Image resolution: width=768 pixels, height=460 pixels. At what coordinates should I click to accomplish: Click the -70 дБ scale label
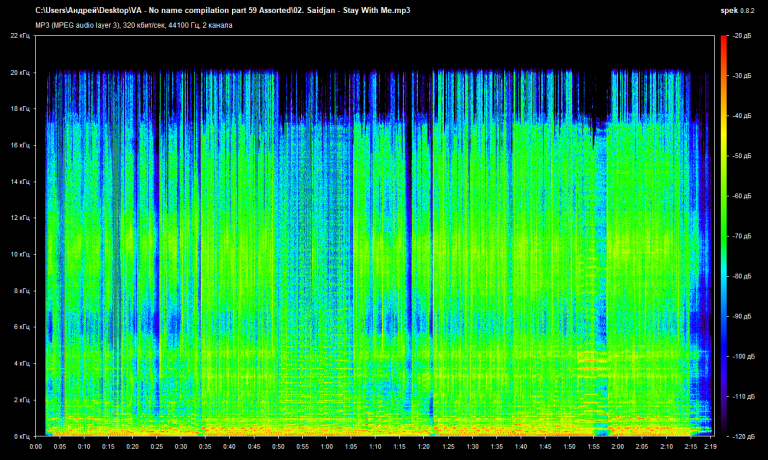pyautogui.click(x=742, y=237)
